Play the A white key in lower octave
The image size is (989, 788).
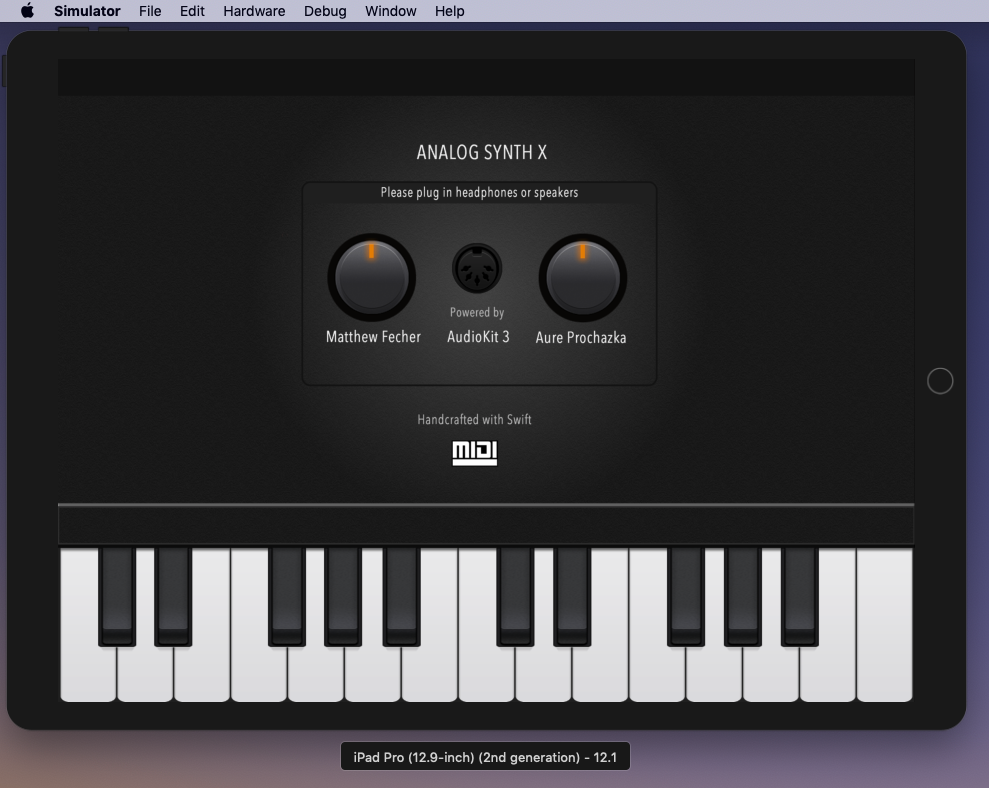click(x=372, y=672)
